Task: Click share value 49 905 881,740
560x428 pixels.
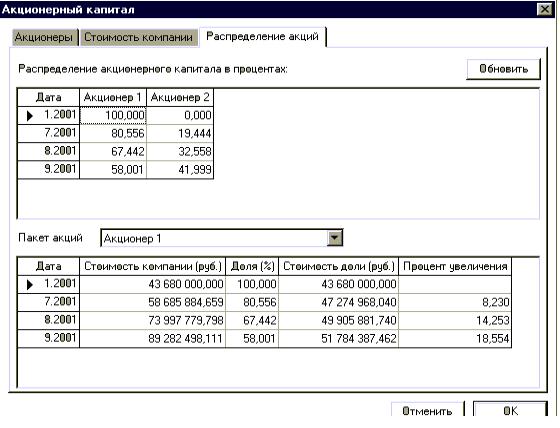Action: 339,320
